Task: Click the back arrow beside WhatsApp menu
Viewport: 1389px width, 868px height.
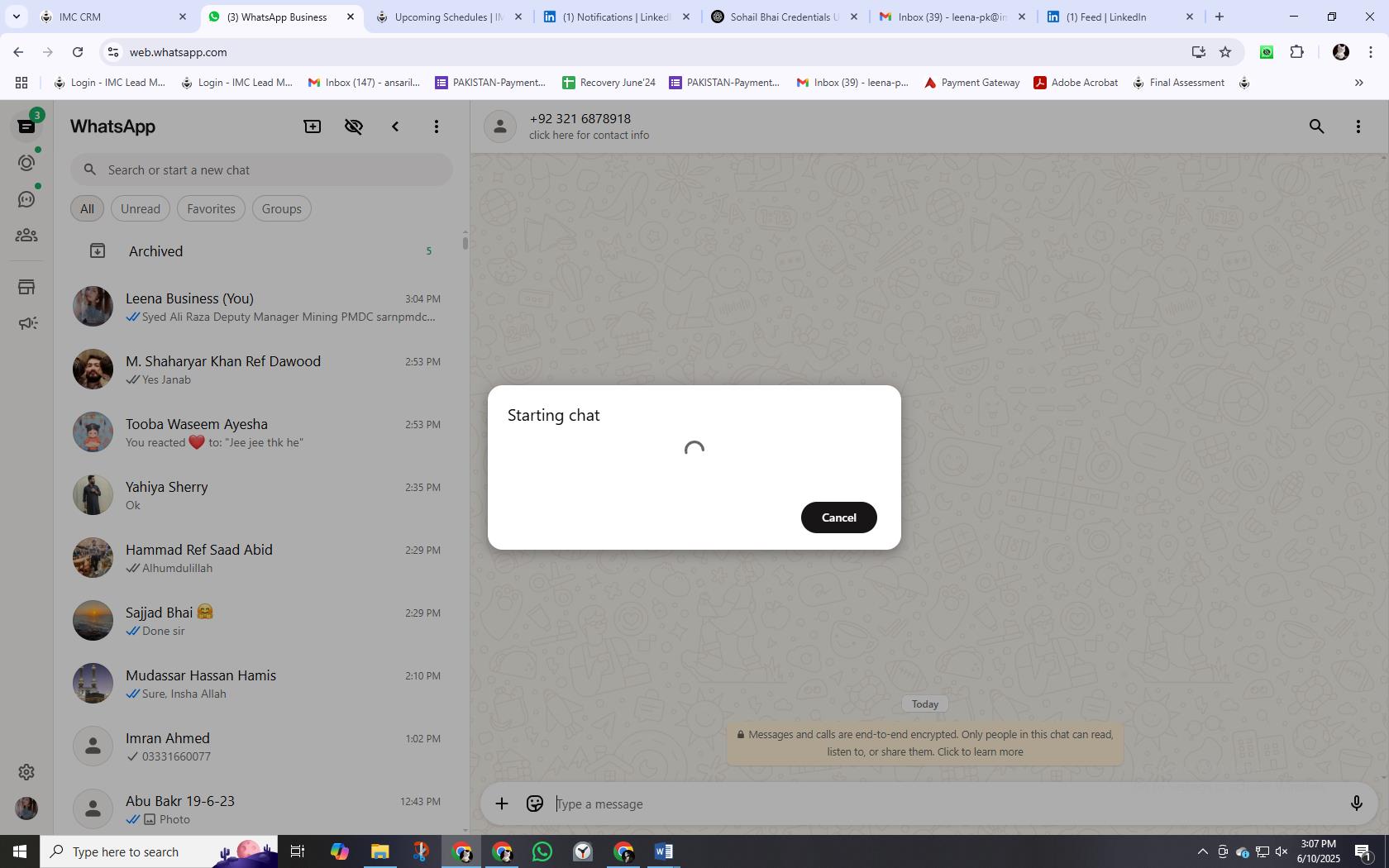Action: tap(395, 126)
